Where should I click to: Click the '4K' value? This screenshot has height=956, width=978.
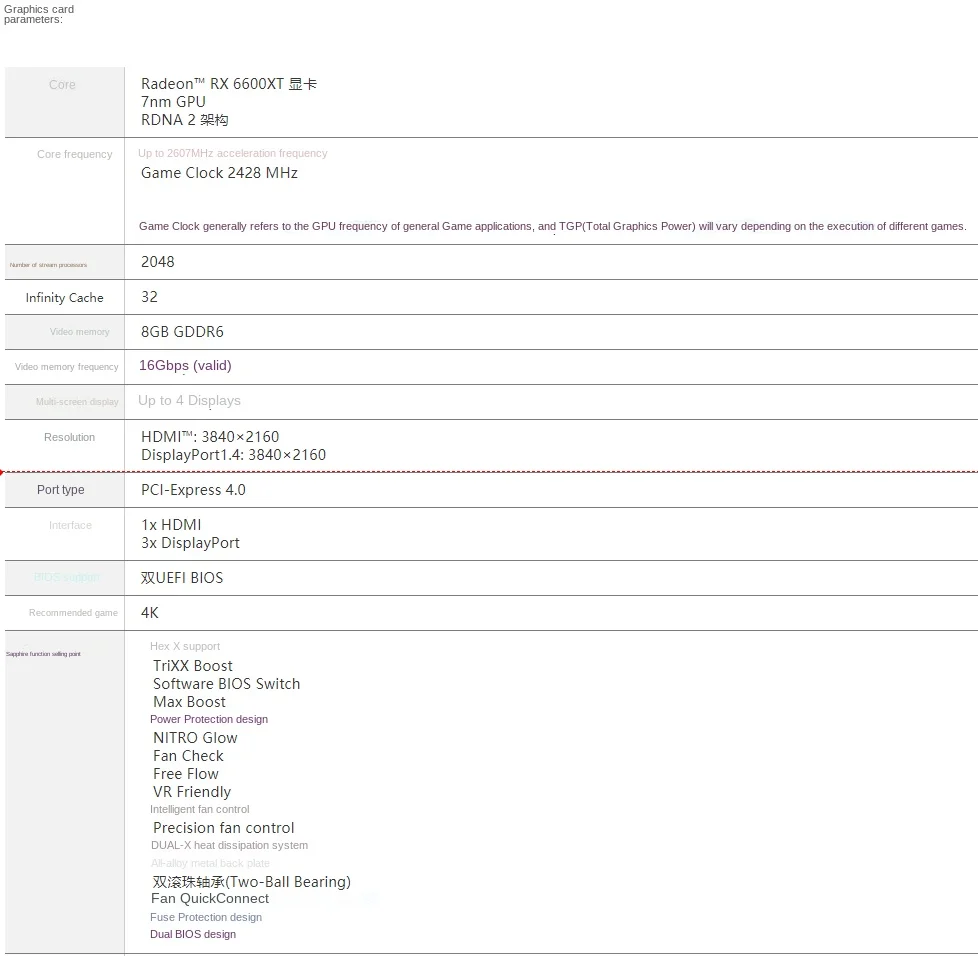point(150,612)
